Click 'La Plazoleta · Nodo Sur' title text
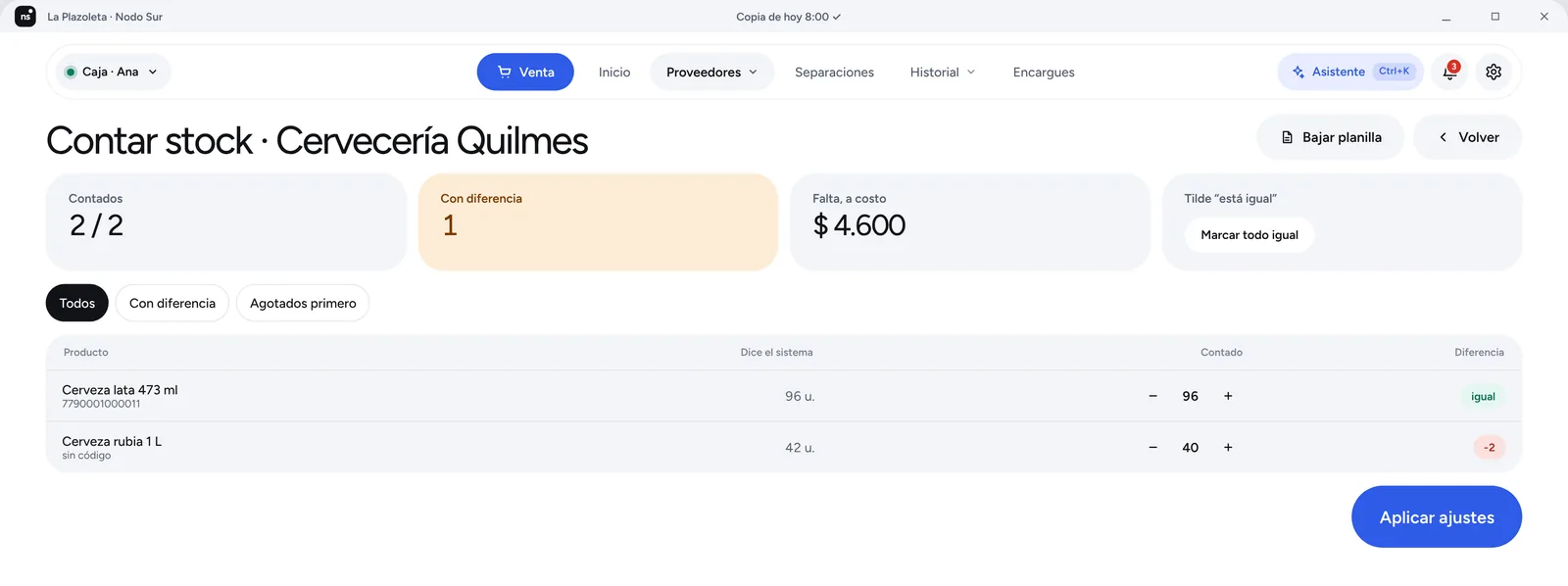Image resolution: width=1568 pixels, height=586 pixels. [105, 17]
